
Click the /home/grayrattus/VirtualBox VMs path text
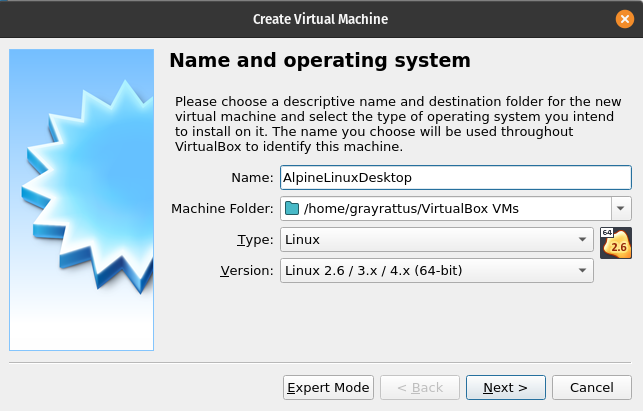(x=411, y=209)
